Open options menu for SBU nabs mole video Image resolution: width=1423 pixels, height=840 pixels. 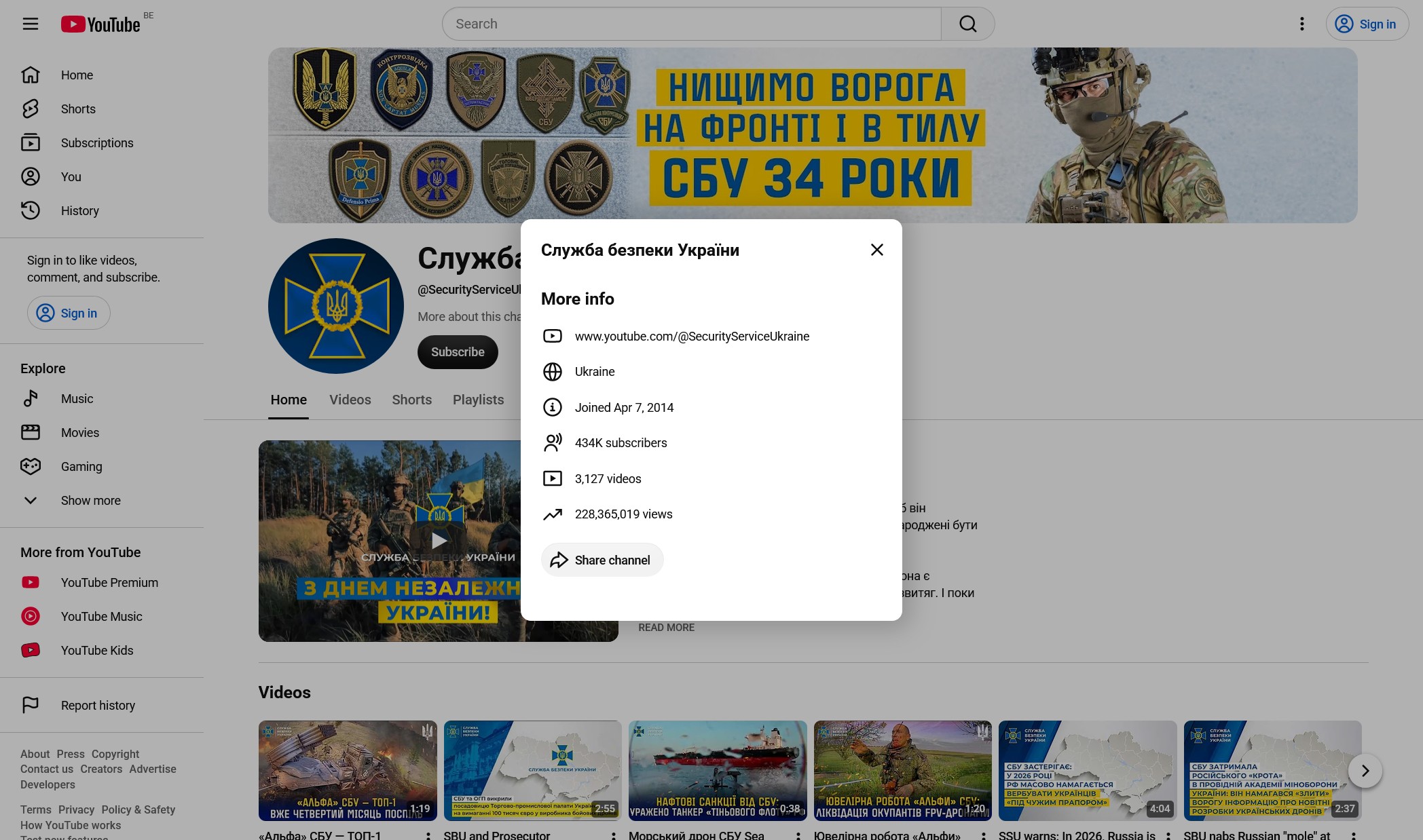(1353, 836)
